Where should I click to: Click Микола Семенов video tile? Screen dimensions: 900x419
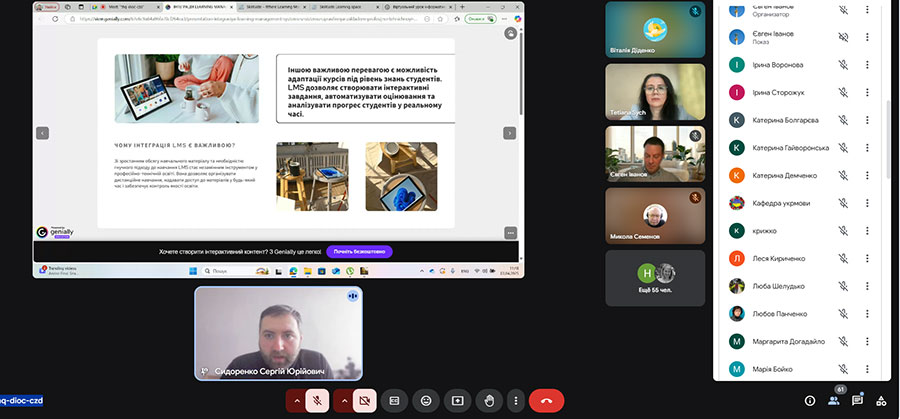point(655,216)
